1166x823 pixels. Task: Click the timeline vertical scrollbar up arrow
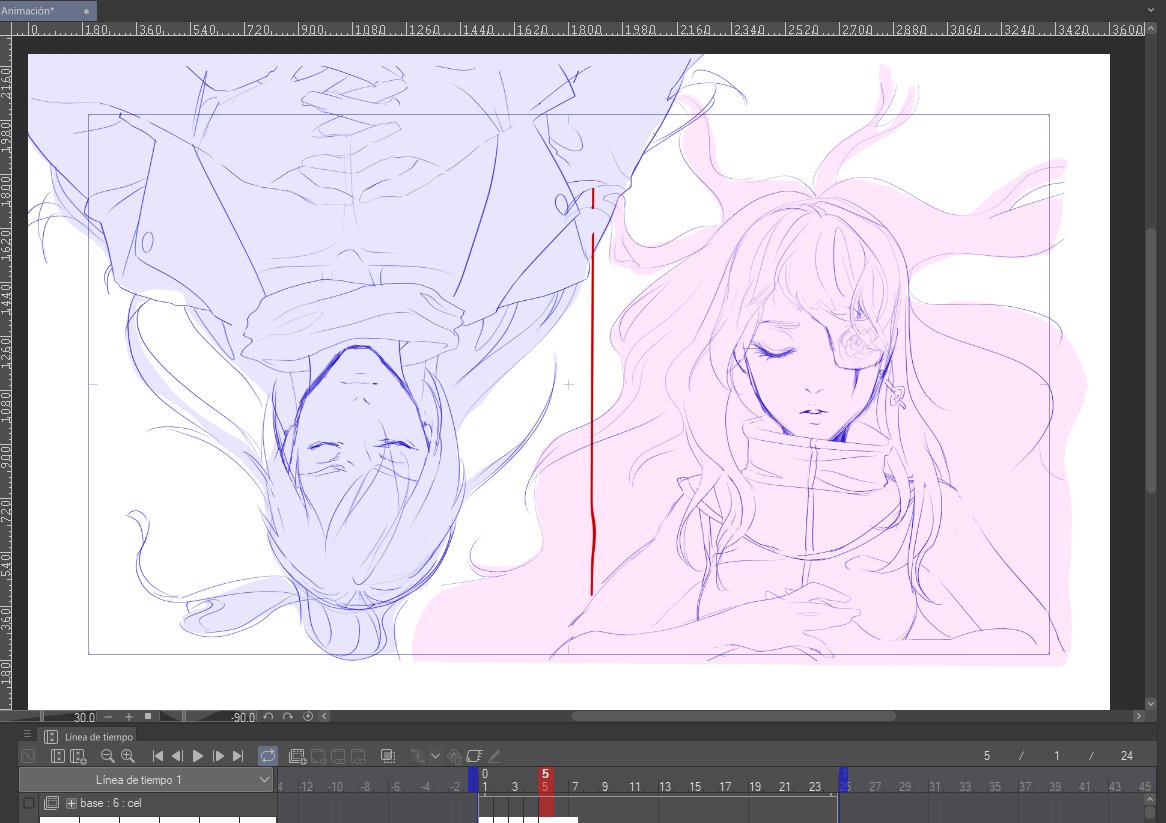(1151, 800)
